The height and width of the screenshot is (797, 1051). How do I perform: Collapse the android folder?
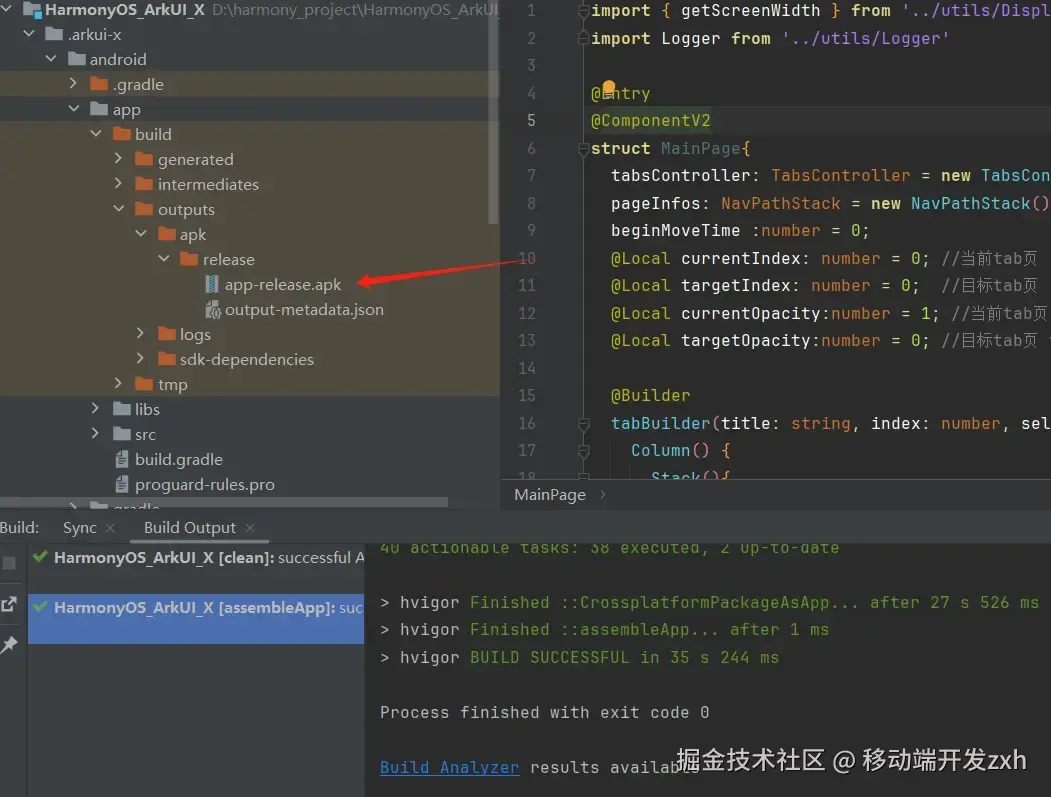point(51,59)
